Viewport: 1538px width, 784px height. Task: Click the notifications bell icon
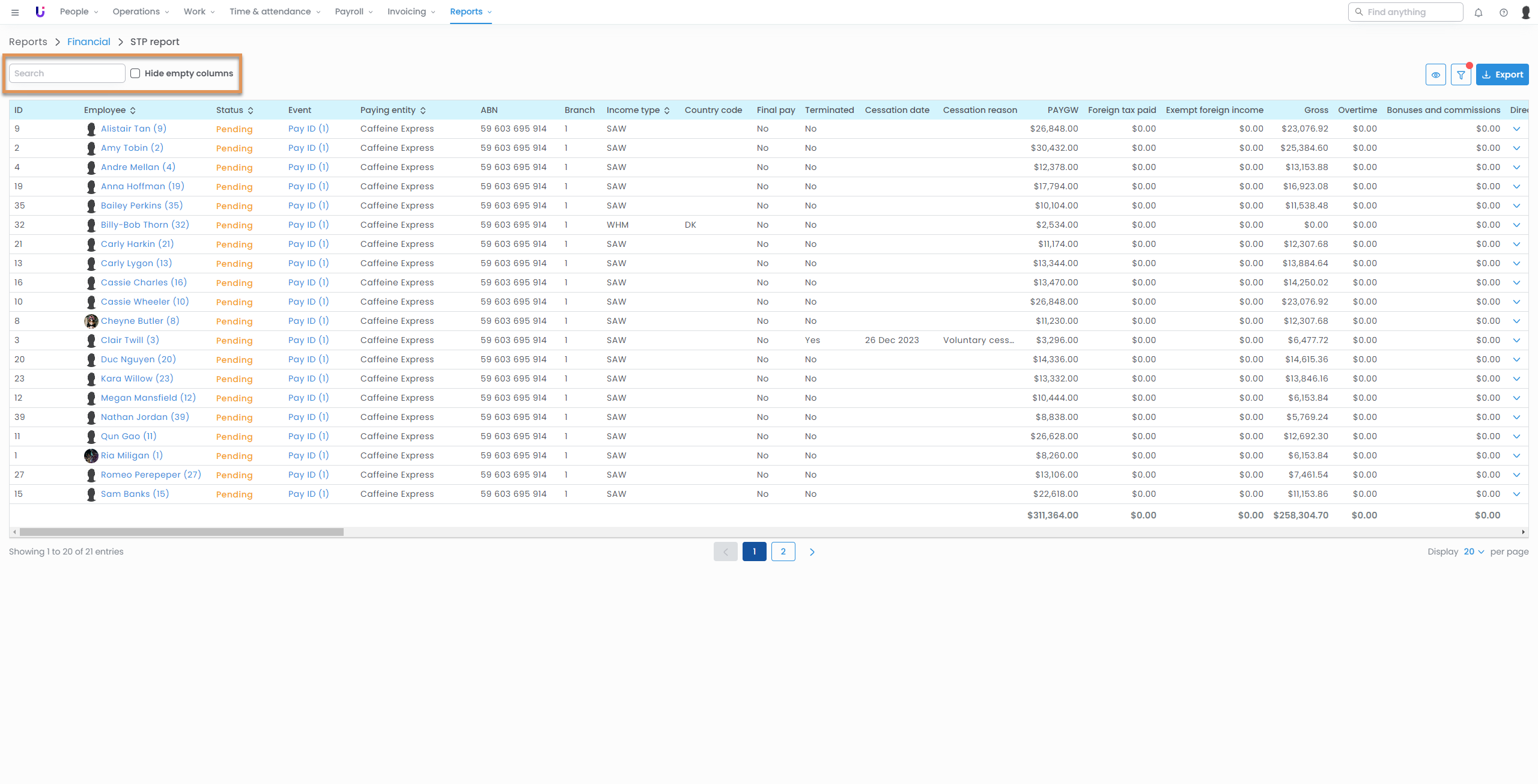pyautogui.click(x=1479, y=12)
